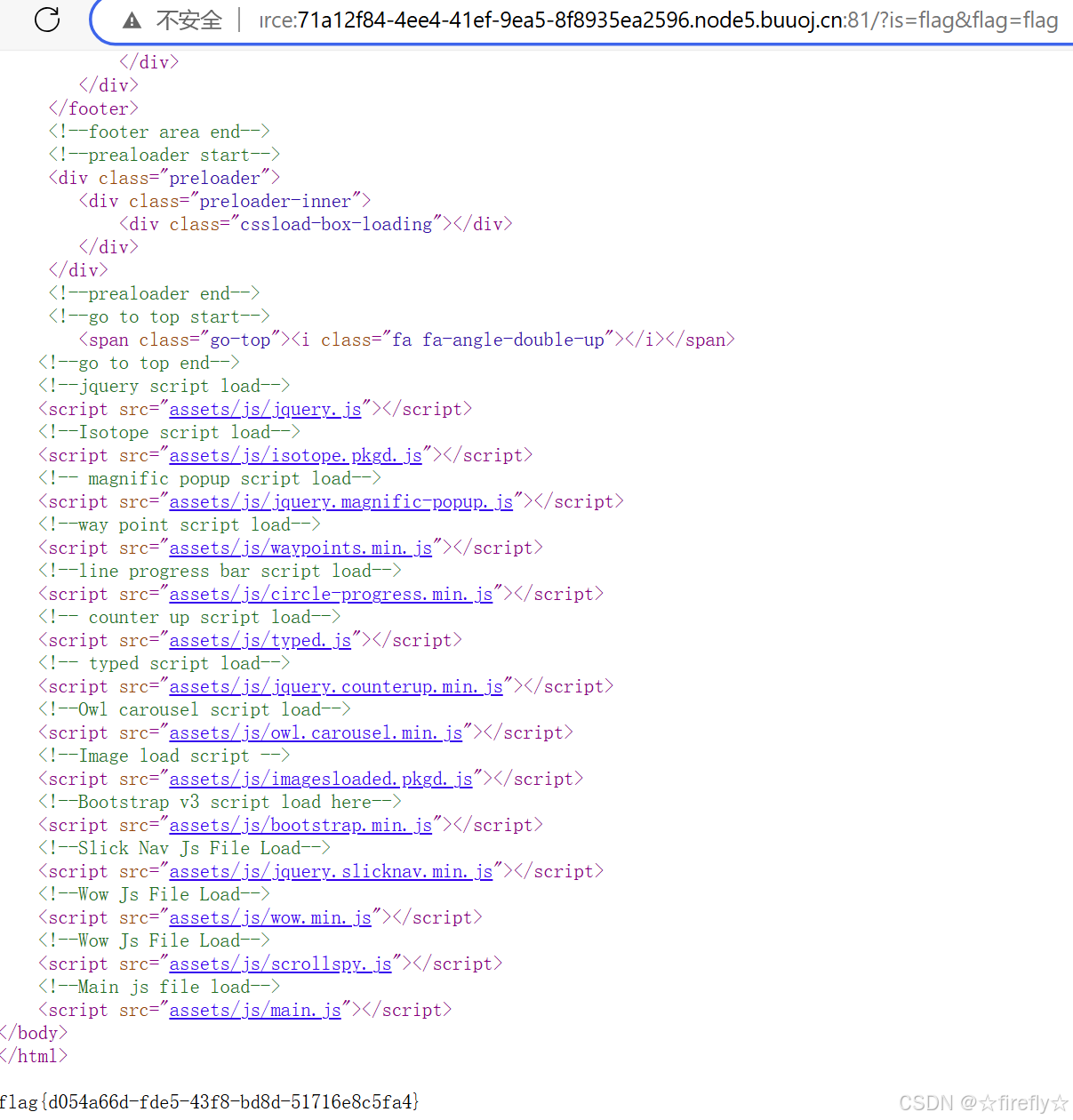Click the cssload-box-loading div line
Screen dimensions: 1073x1120
(316, 224)
